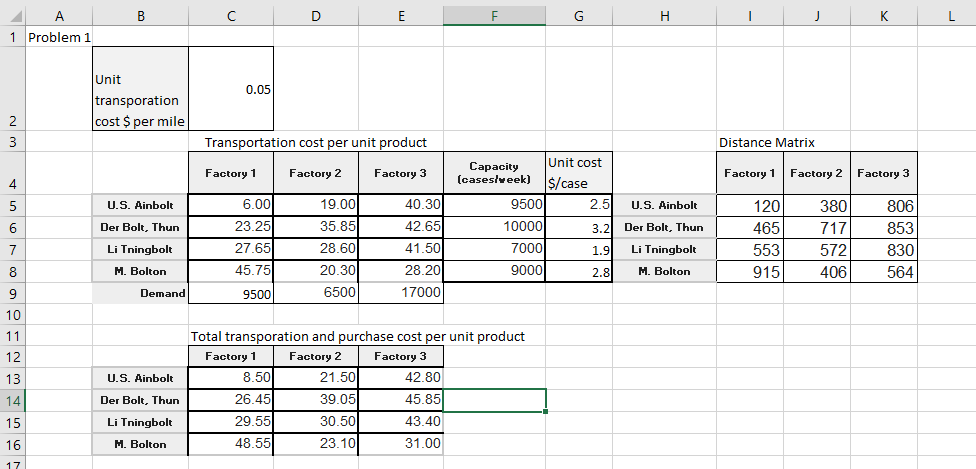The image size is (976, 469).
Task: Select the 'Capacity (cases/week)' header cell
Action: (494, 173)
